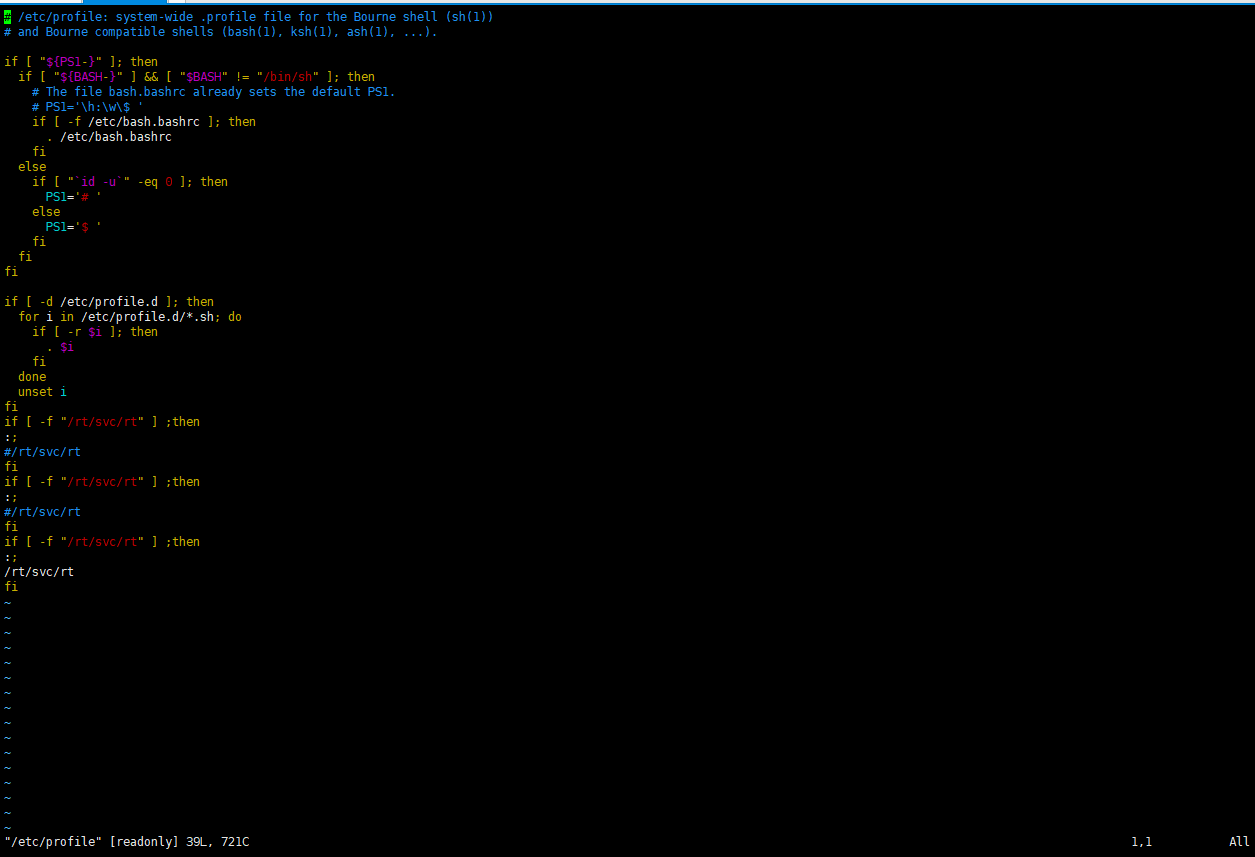
Task: Click the assignment PS1='# '
Action: pos(74,197)
